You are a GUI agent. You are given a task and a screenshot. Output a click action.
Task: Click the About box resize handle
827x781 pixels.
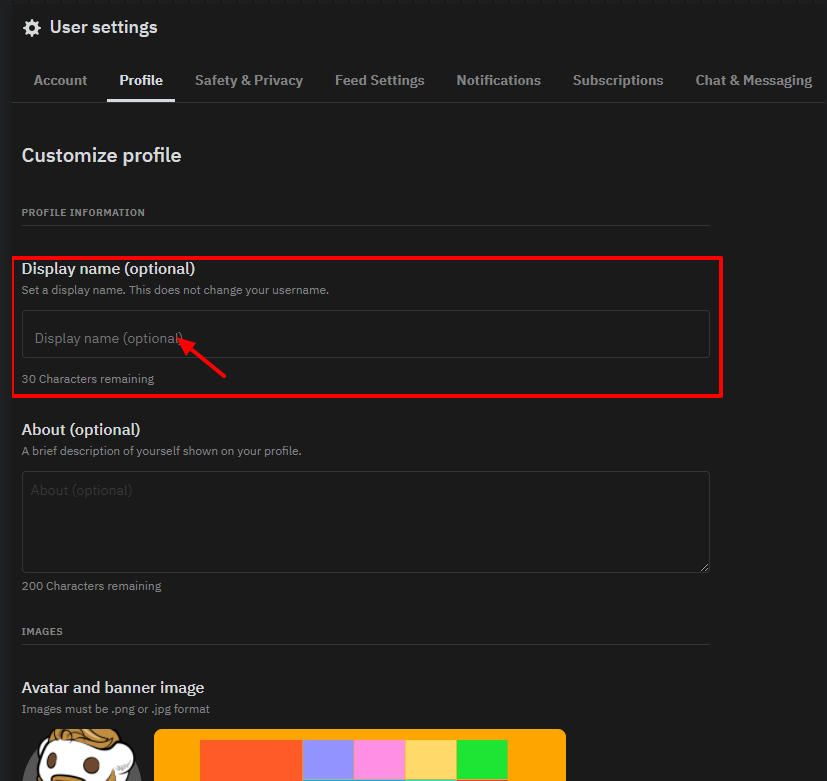pyautogui.click(x=705, y=567)
